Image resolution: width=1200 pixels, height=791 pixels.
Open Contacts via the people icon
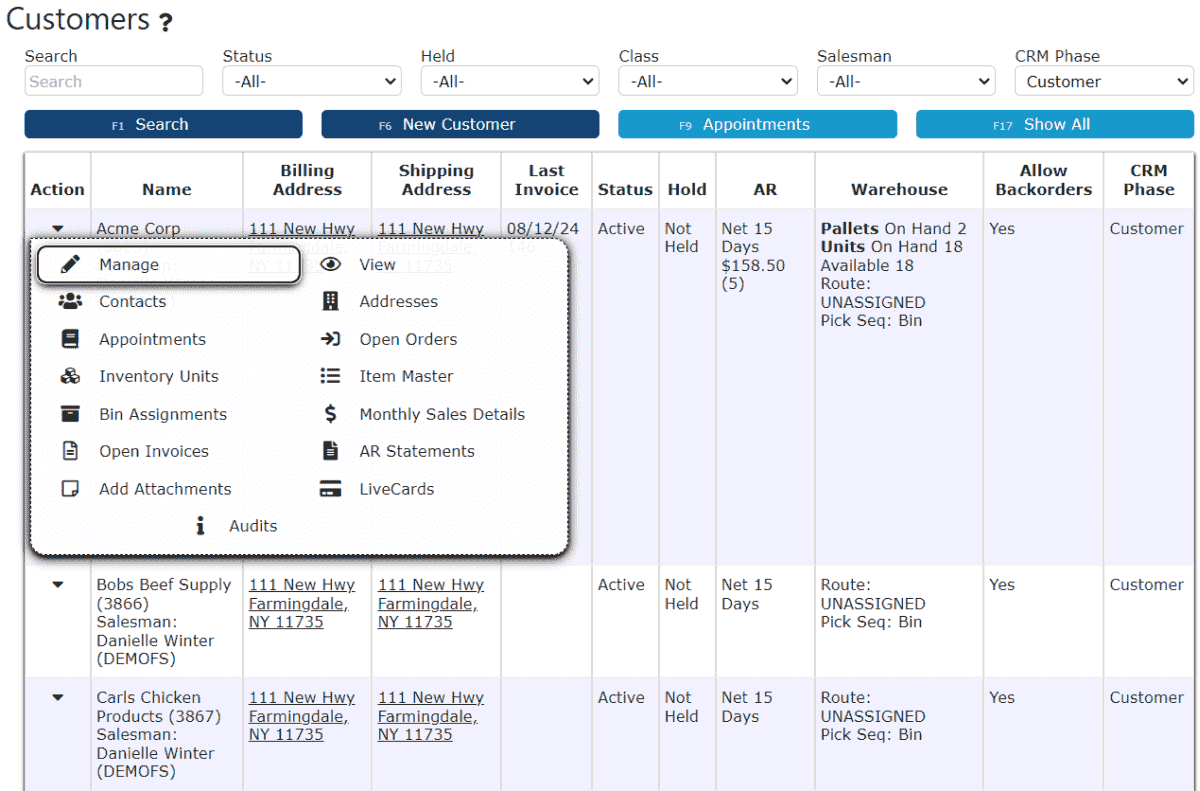click(70, 301)
